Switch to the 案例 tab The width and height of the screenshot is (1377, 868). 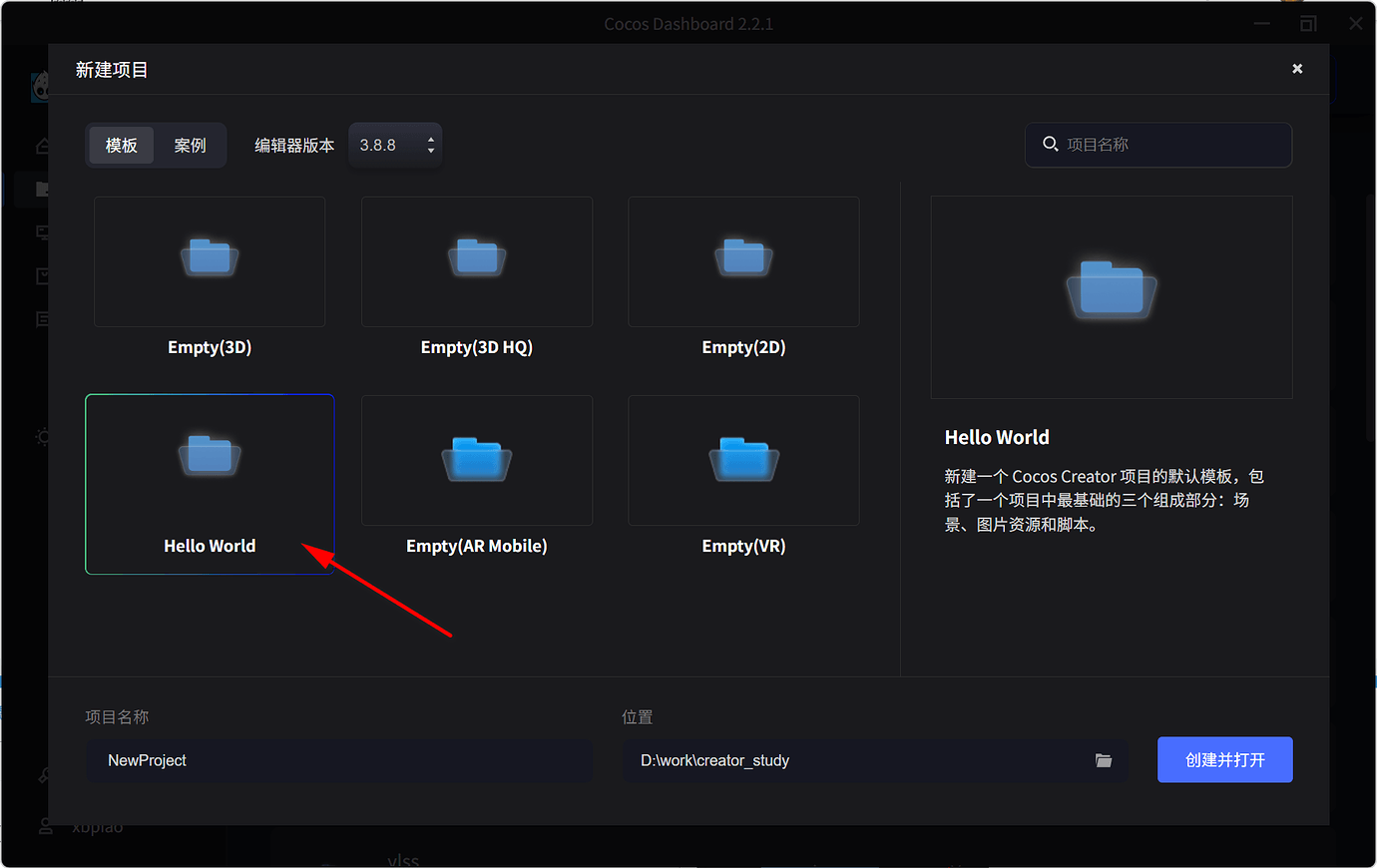point(190,146)
